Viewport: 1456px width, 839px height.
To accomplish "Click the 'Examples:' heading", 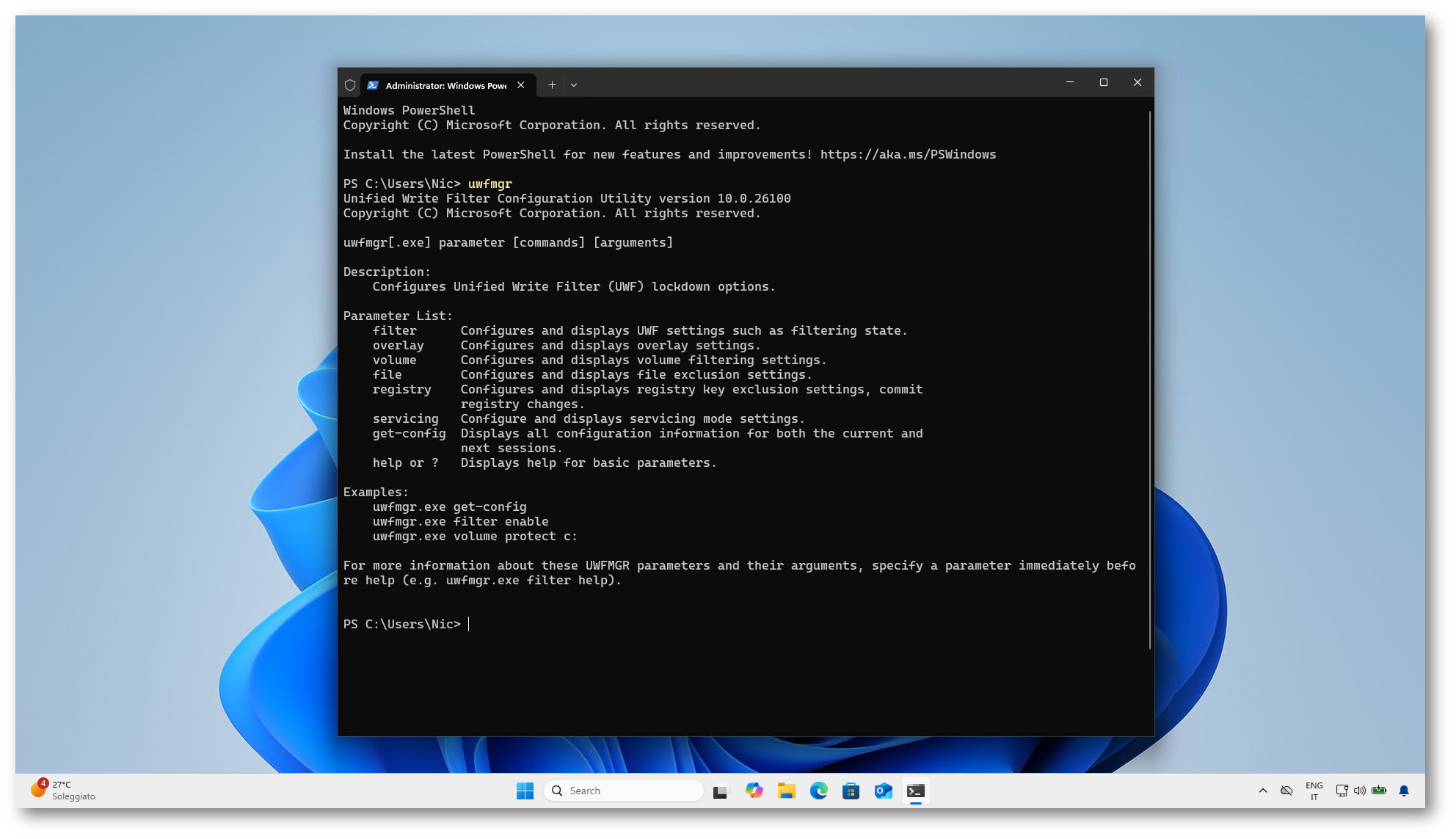I will 376,493.
